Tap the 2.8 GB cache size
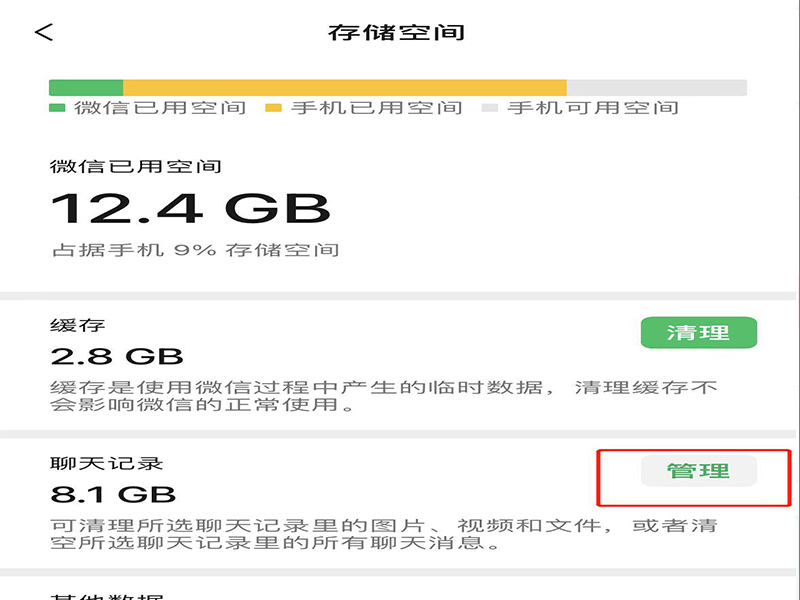 (117, 356)
